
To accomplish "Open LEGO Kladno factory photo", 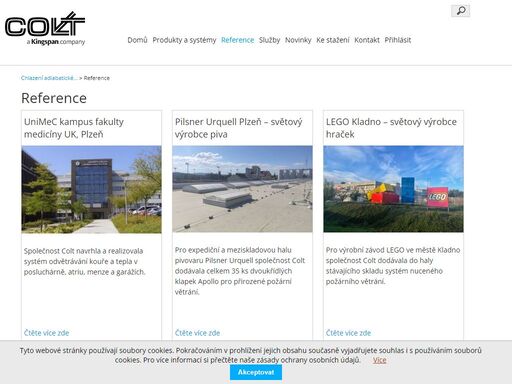I will point(393,189).
